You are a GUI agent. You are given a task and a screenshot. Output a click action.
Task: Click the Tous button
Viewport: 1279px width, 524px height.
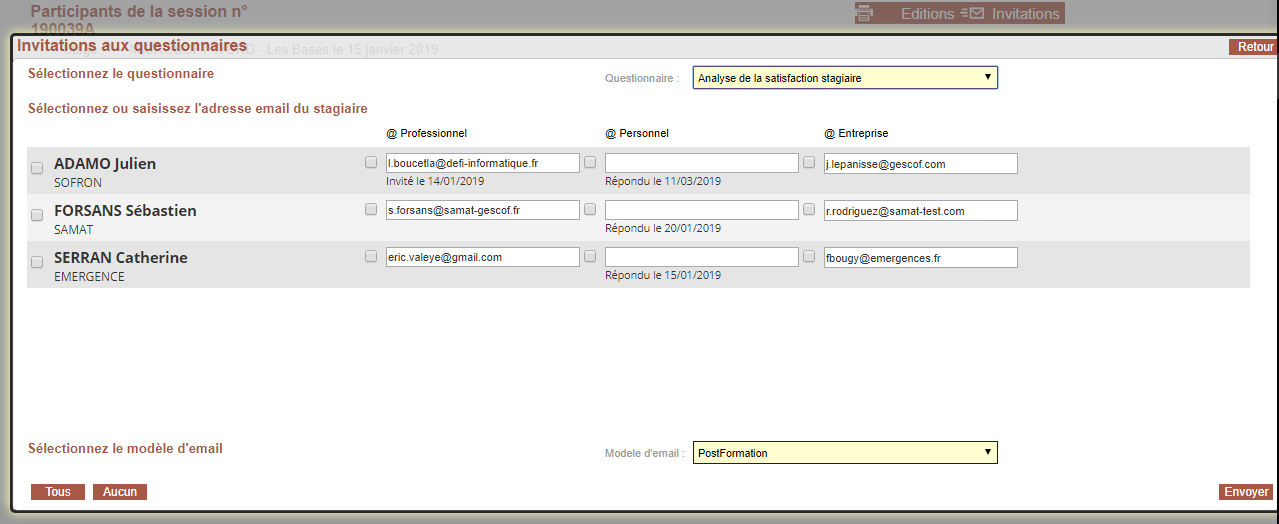coord(58,492)
